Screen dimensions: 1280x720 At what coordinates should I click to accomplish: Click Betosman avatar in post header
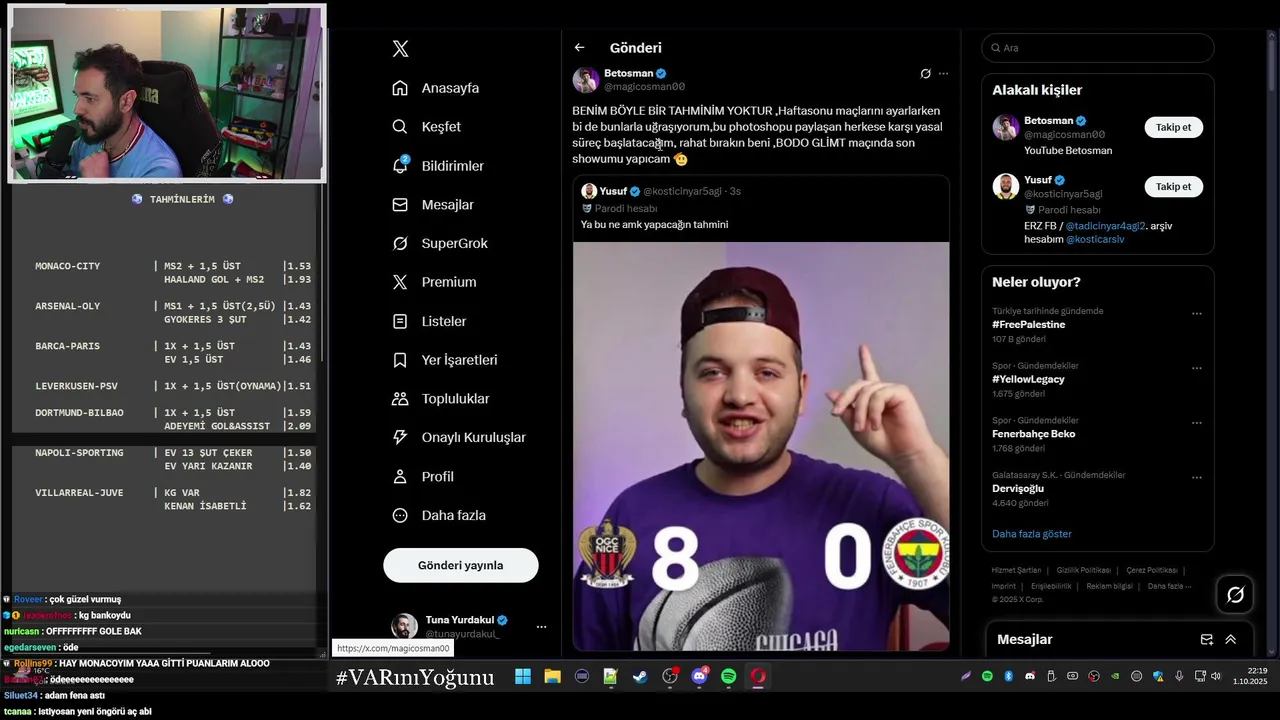(x=586, y=80)
